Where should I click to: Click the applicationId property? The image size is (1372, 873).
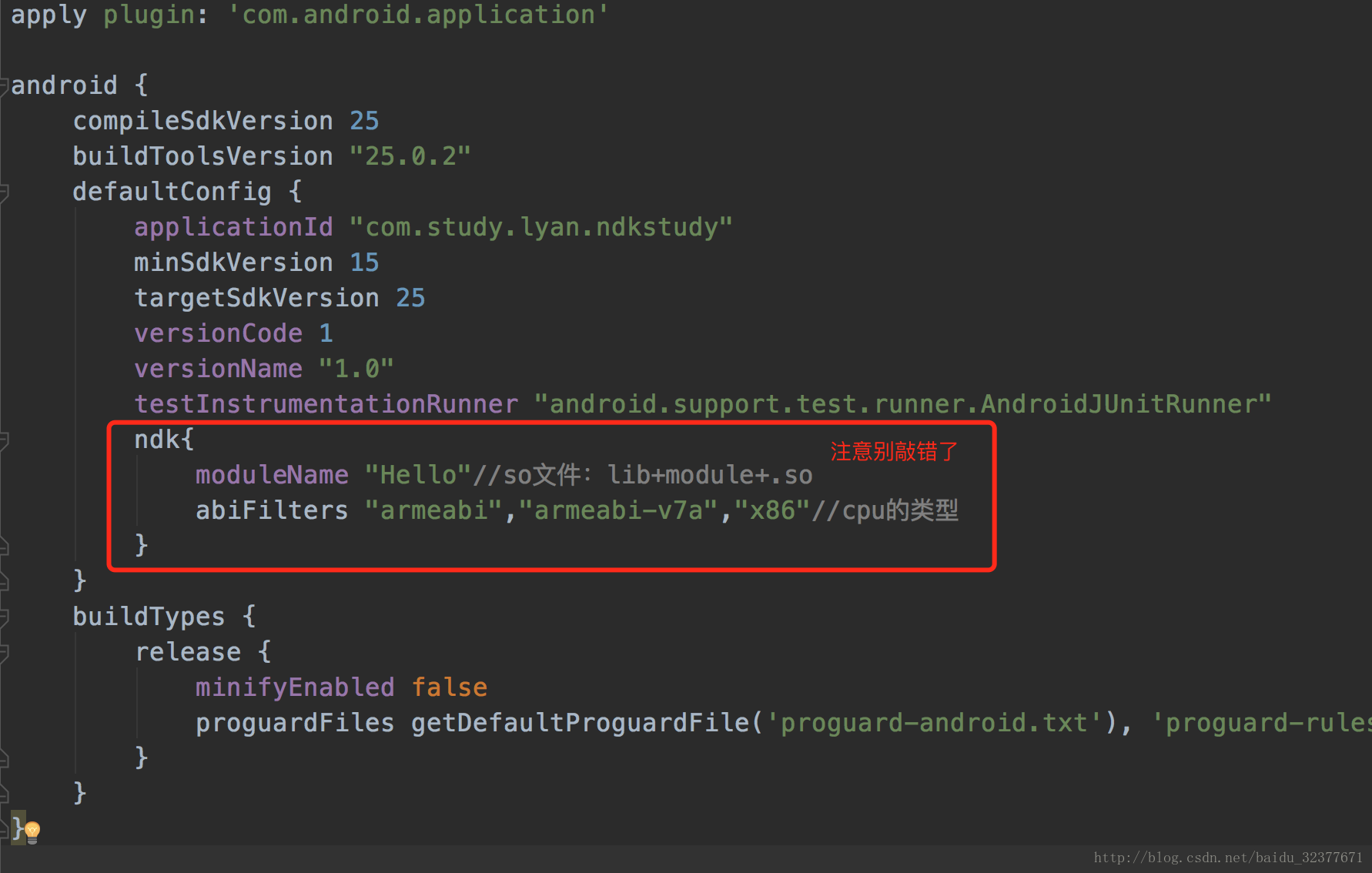pyautogui.click(x=233, y=227)
